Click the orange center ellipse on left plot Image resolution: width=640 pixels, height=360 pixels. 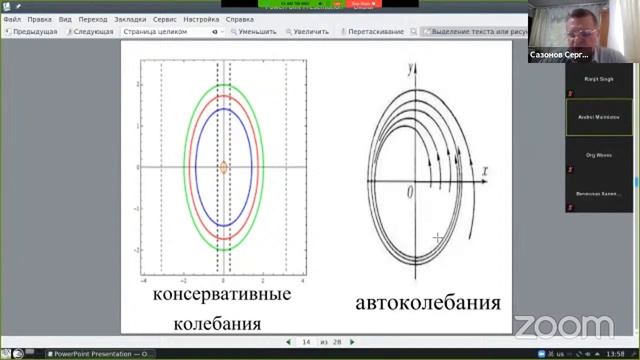tap(223, 167)
